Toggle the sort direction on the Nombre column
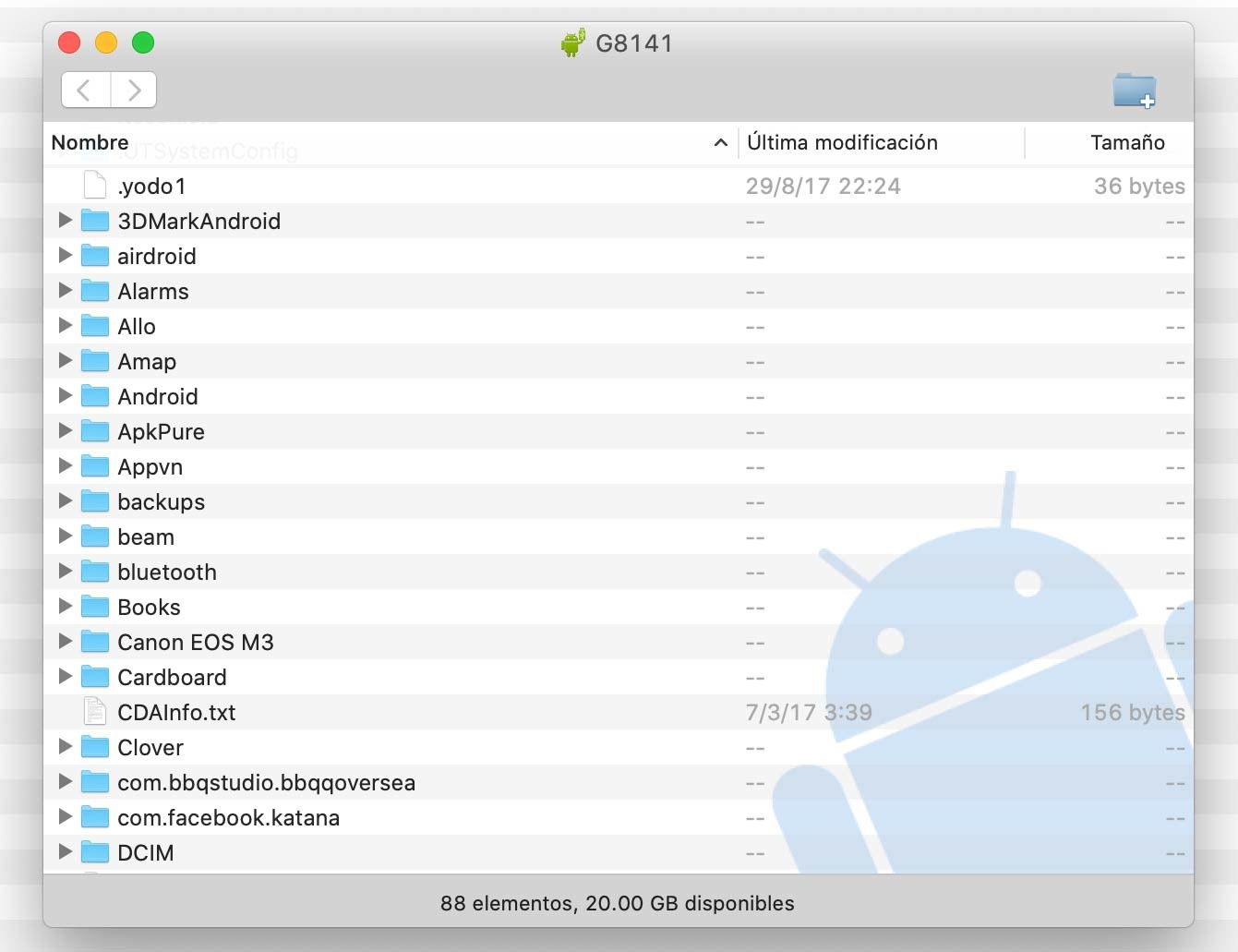This screenshot has height=952, width=1238. (x=90, y=143)
